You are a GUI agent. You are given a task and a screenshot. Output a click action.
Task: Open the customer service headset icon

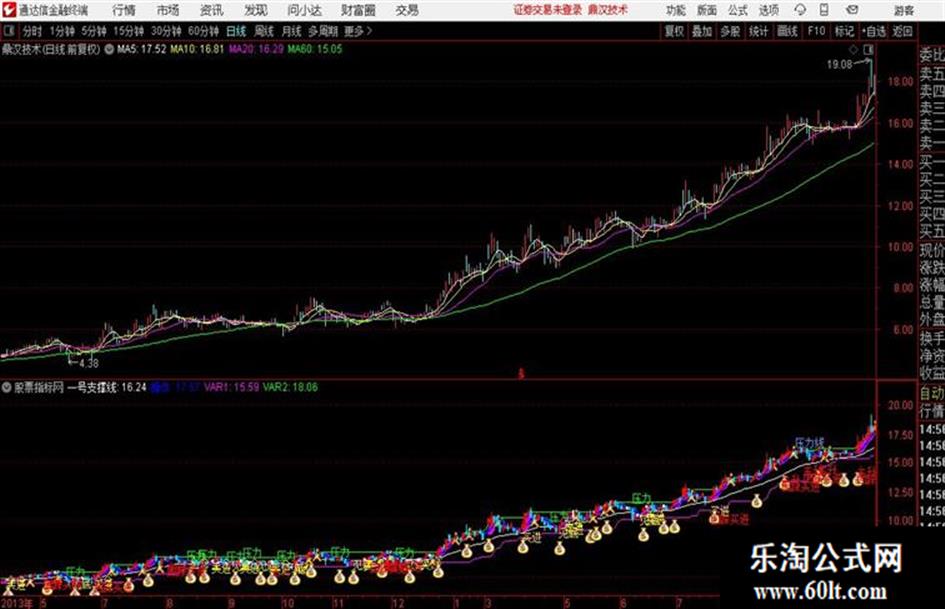800,10
